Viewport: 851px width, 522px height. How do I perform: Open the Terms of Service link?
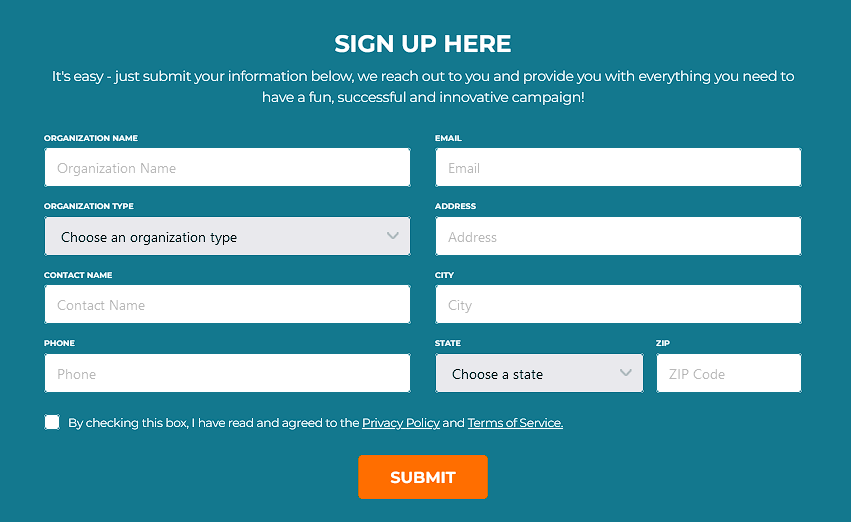pyautogui.click(x=515, y=423)
